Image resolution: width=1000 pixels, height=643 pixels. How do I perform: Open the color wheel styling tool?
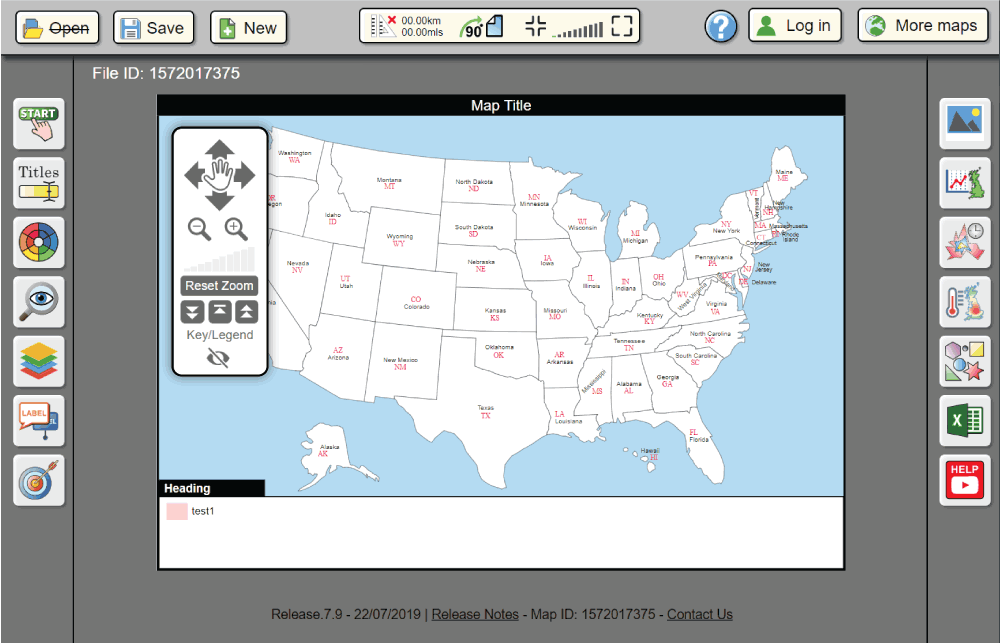click(37, 242)
